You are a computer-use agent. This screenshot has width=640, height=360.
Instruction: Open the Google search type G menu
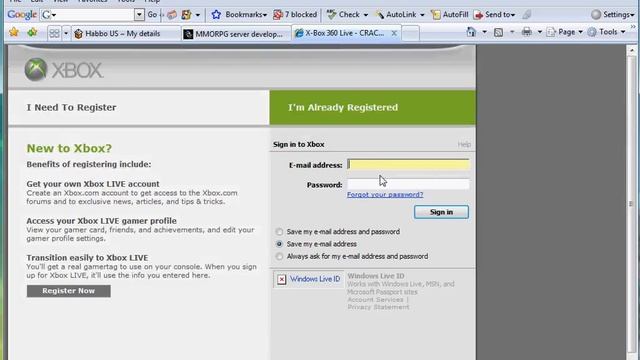(49, 15)
